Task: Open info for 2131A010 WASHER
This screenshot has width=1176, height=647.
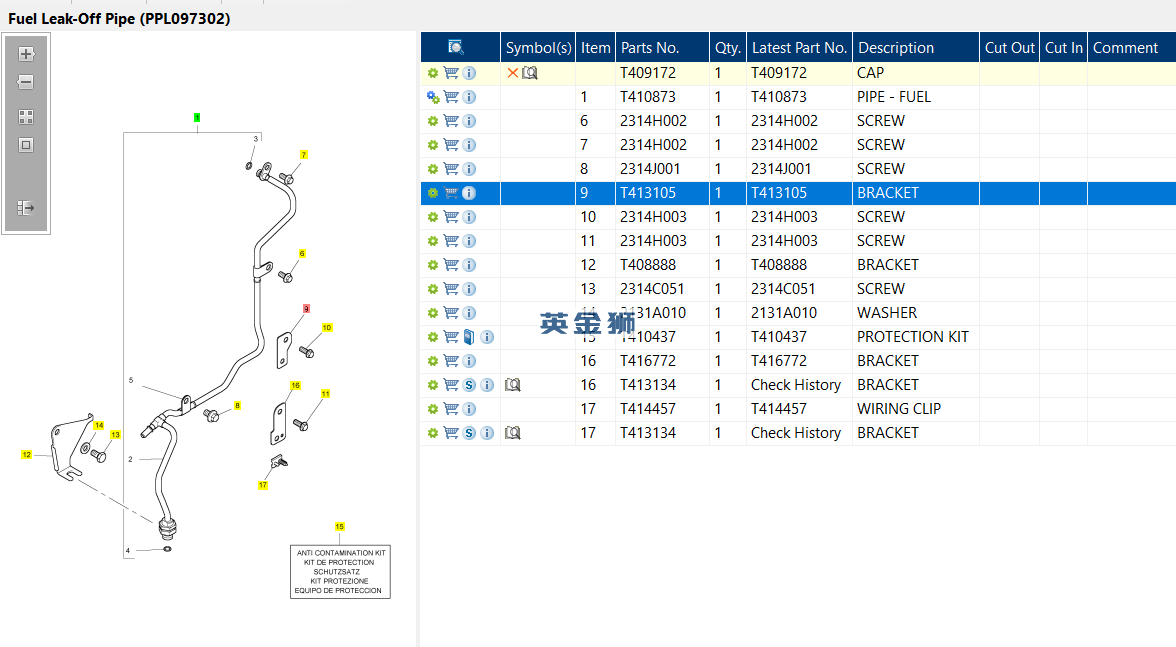Action: coord(469,313)
